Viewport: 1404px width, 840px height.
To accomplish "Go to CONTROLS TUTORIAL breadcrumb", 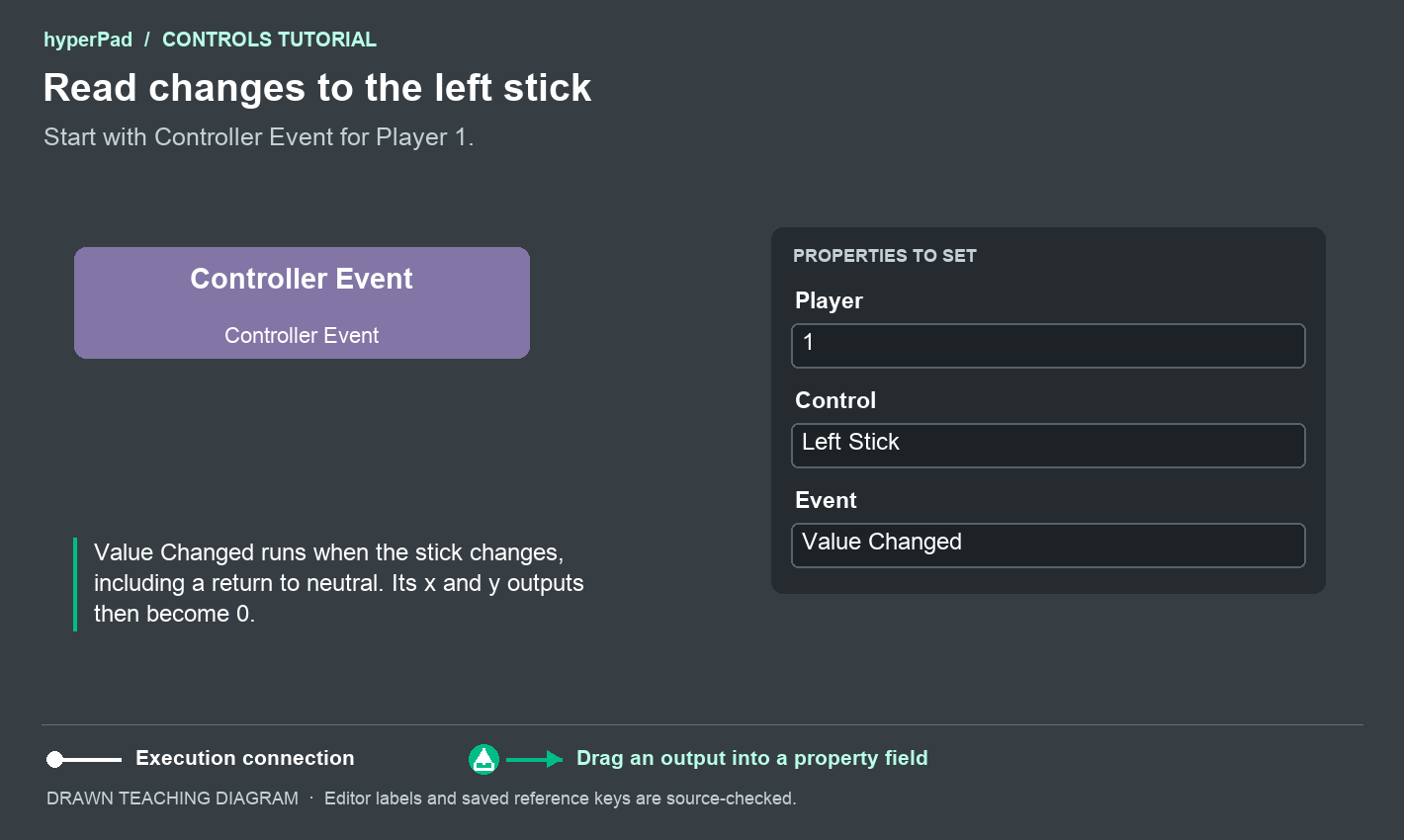I will coord(269,40).
